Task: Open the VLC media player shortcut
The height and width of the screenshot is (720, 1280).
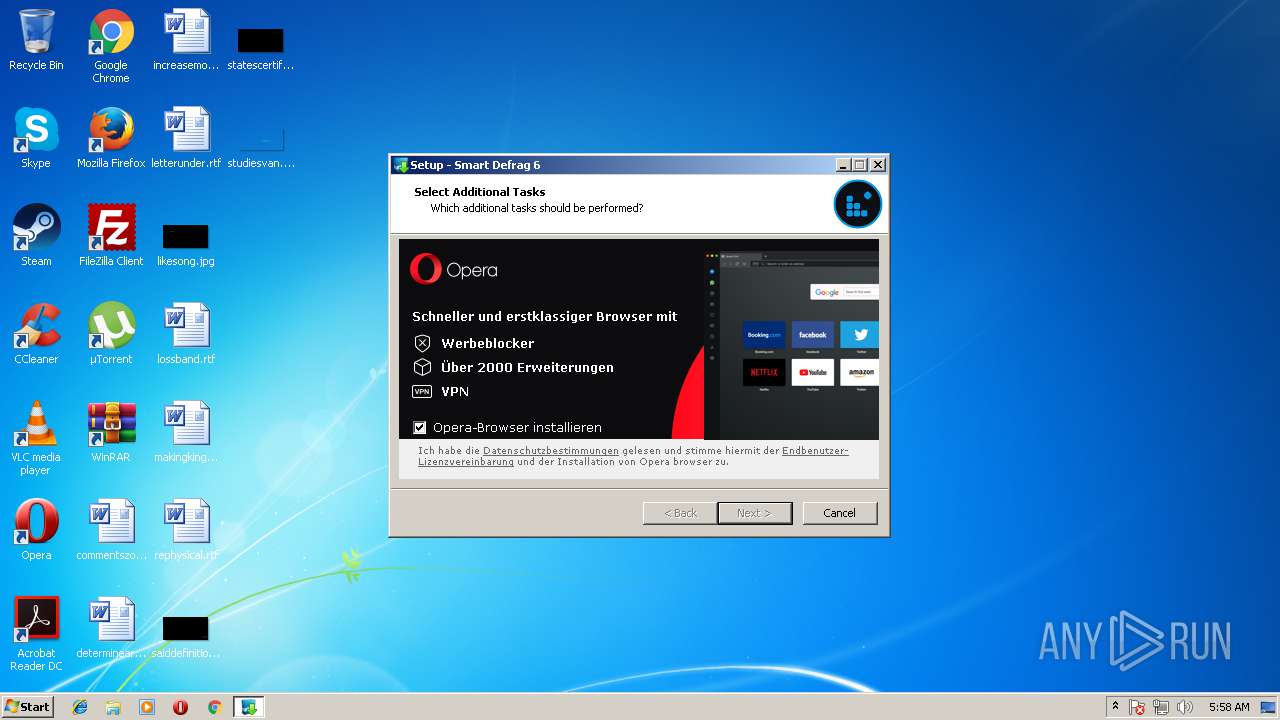Action: [x=36, y=438]
